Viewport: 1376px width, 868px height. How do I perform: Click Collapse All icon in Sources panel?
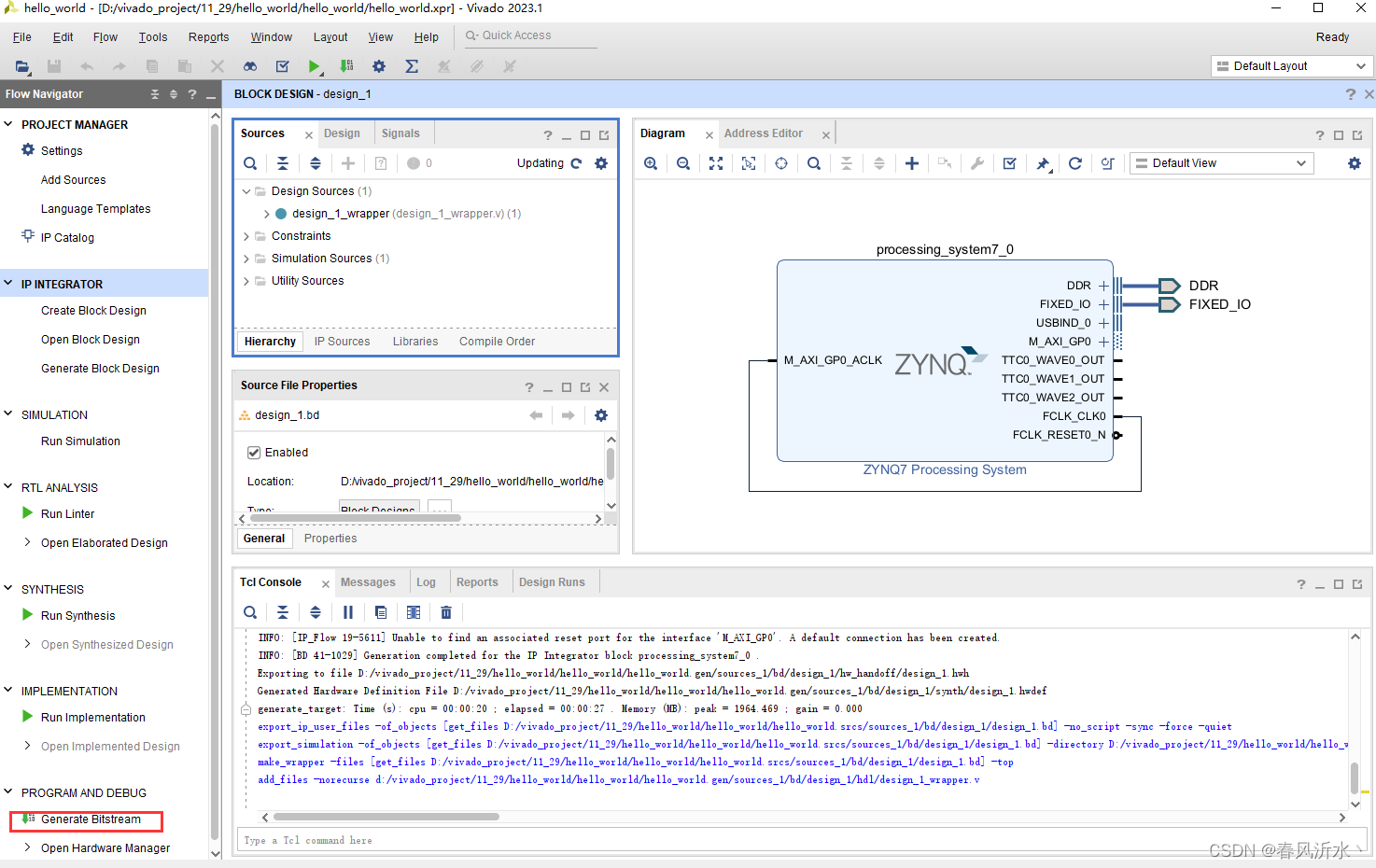(283, 163)
